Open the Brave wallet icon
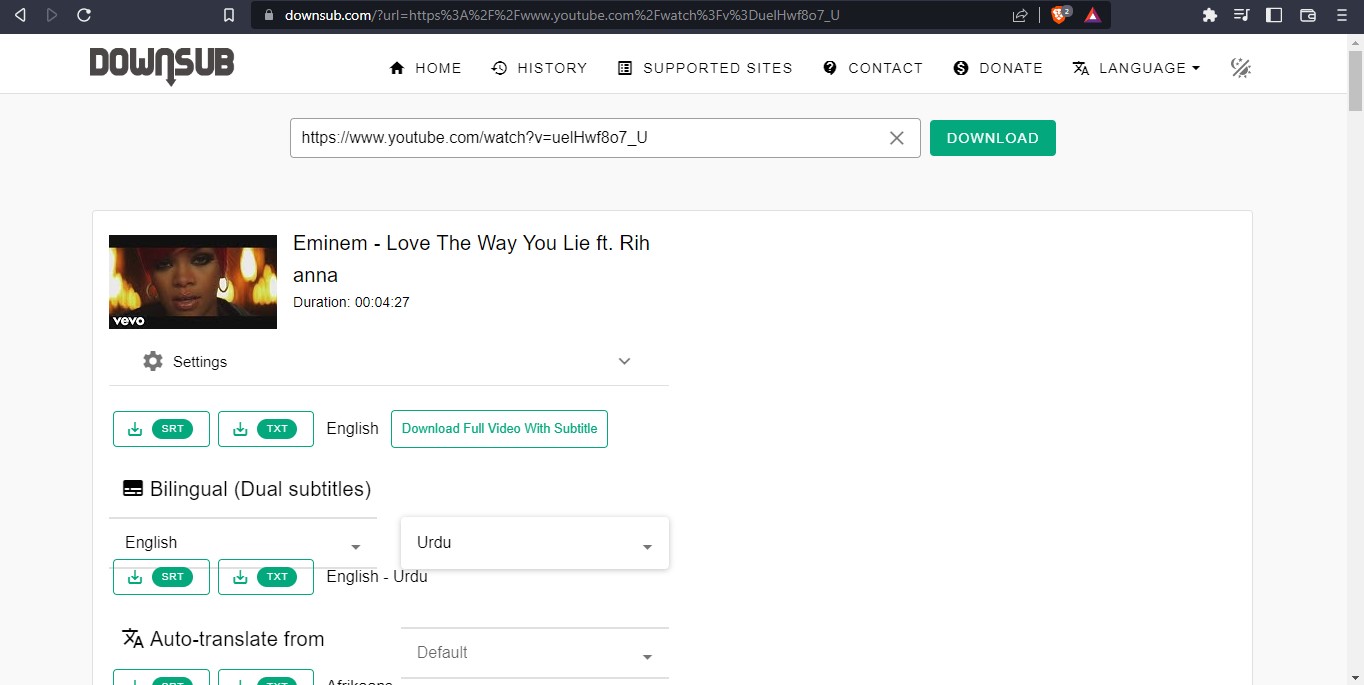Screen dimensions: 1364x685 click(x=1307, y=15)
